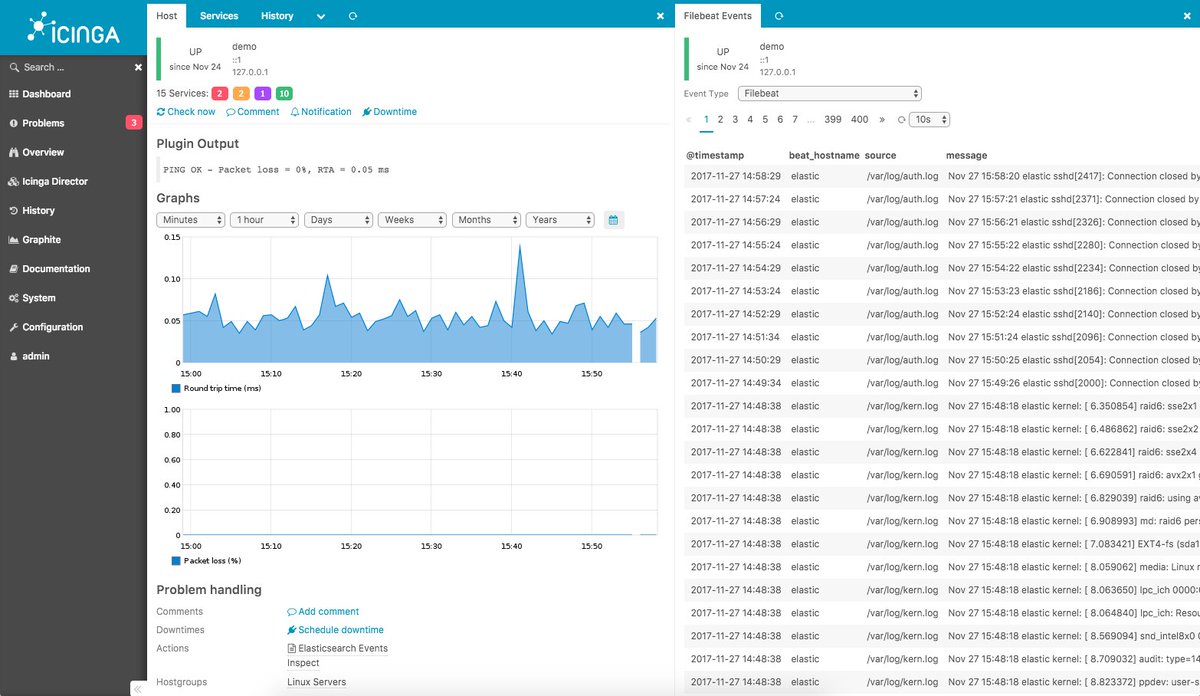
Task: Collapse the sidebar with double chevron
Action: point(138,688)
